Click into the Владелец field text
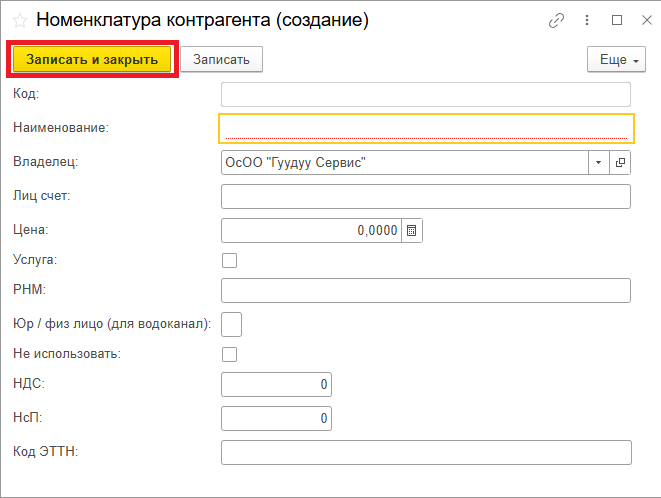Viewport: 661px width, 498px height. point(405,162)
